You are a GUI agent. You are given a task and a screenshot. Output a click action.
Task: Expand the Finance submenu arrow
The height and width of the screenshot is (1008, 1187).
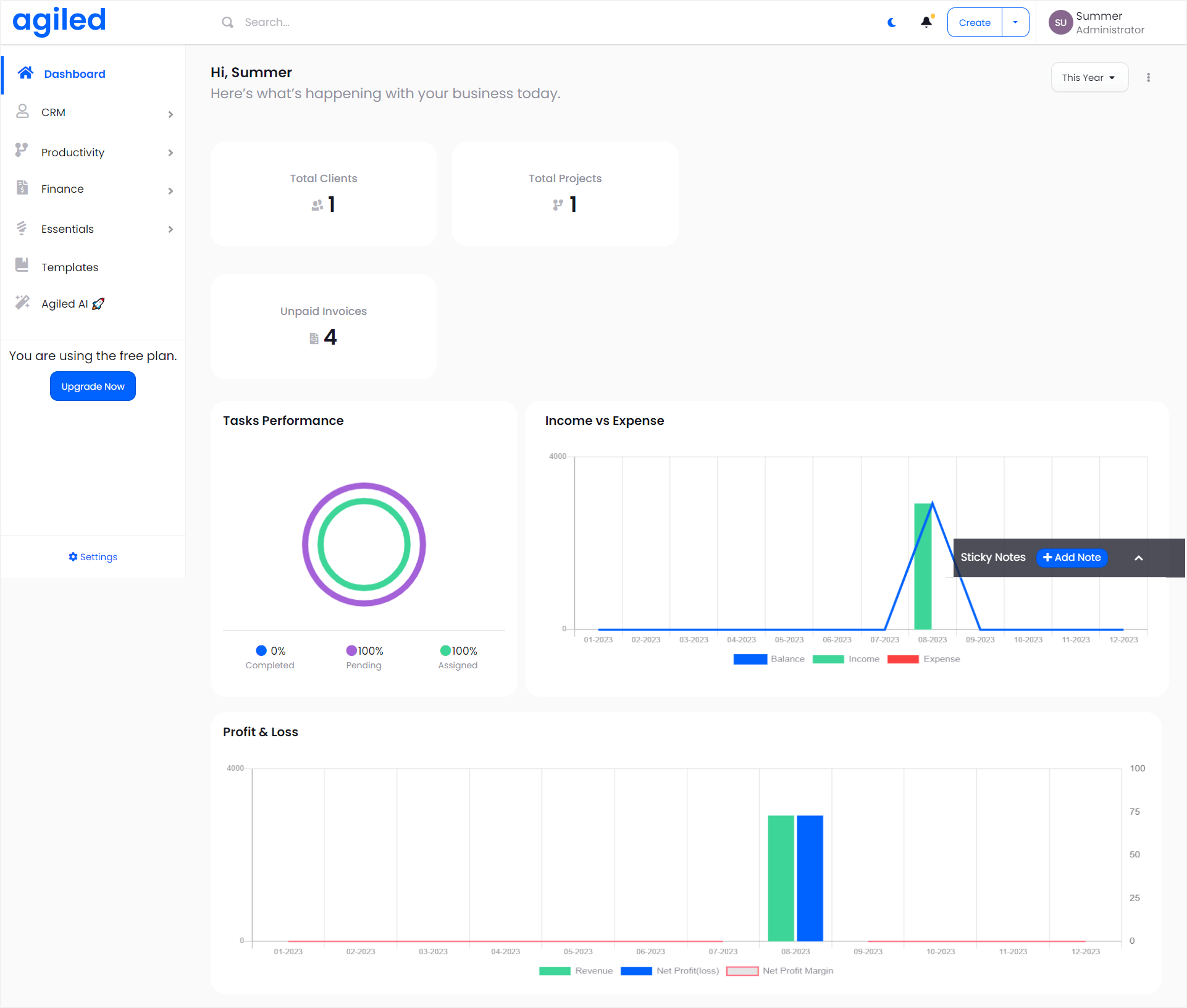171,191
